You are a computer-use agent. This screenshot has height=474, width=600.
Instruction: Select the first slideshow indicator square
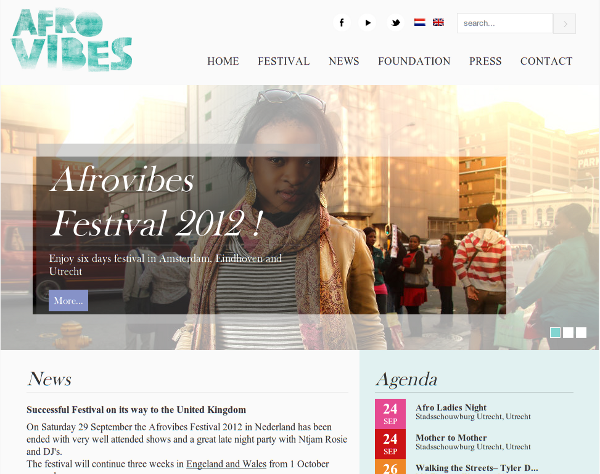(555, 332)
